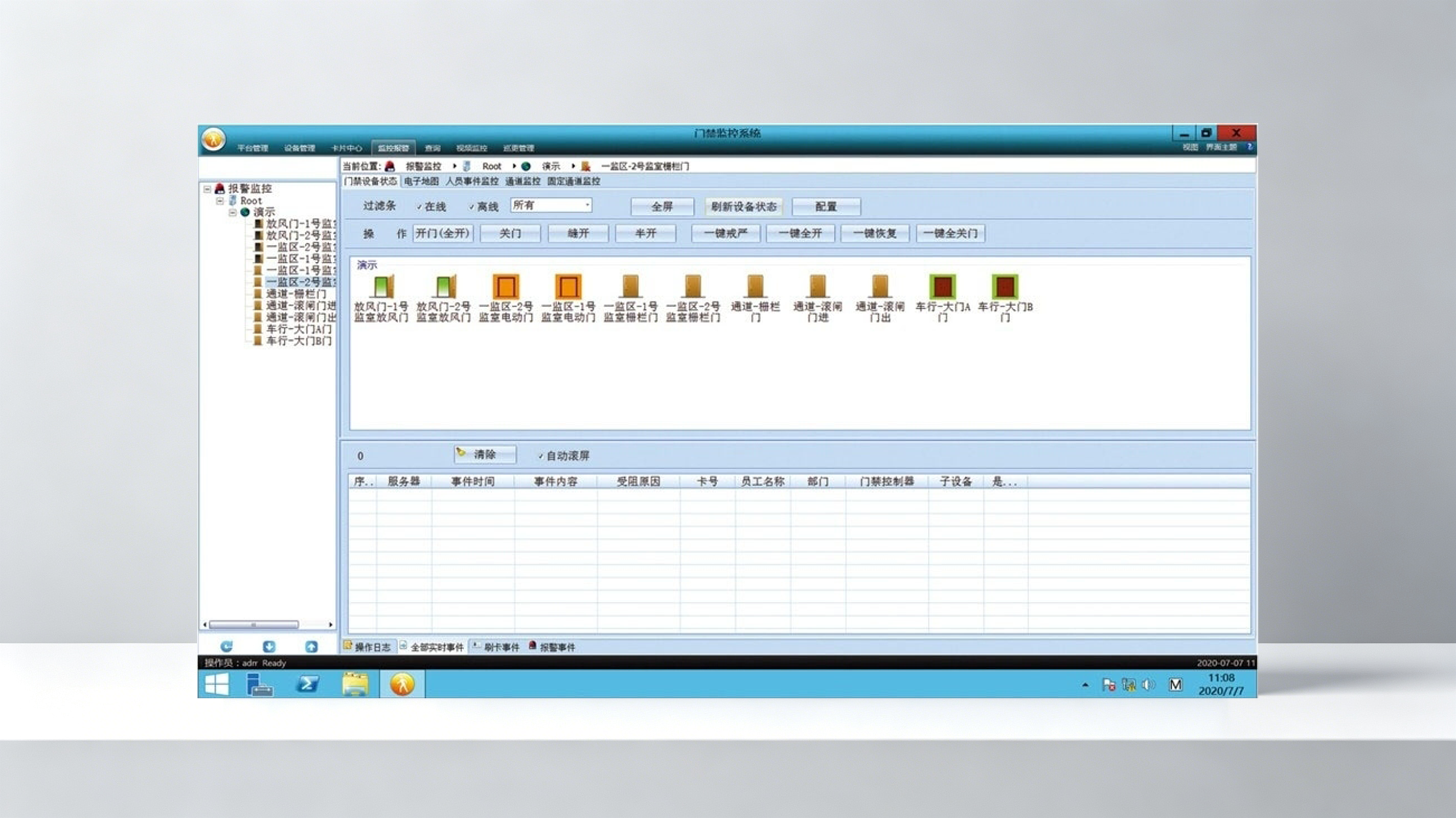Click the down arrow icon below the tree

point(269,646)
